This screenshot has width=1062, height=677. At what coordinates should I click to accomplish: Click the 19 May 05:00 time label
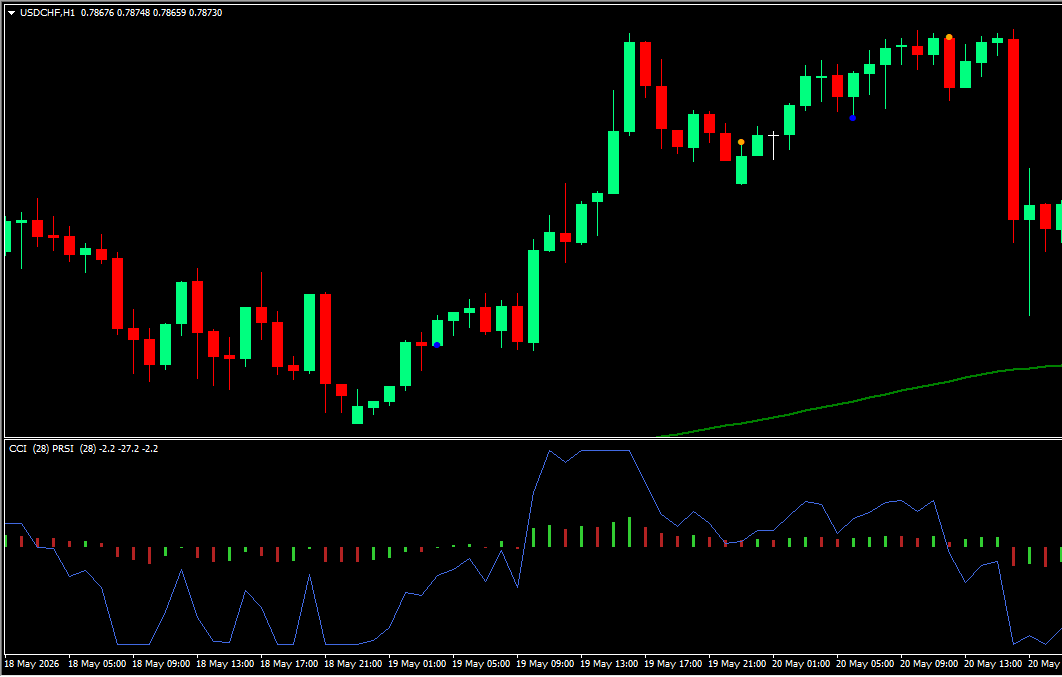point(480,664)
